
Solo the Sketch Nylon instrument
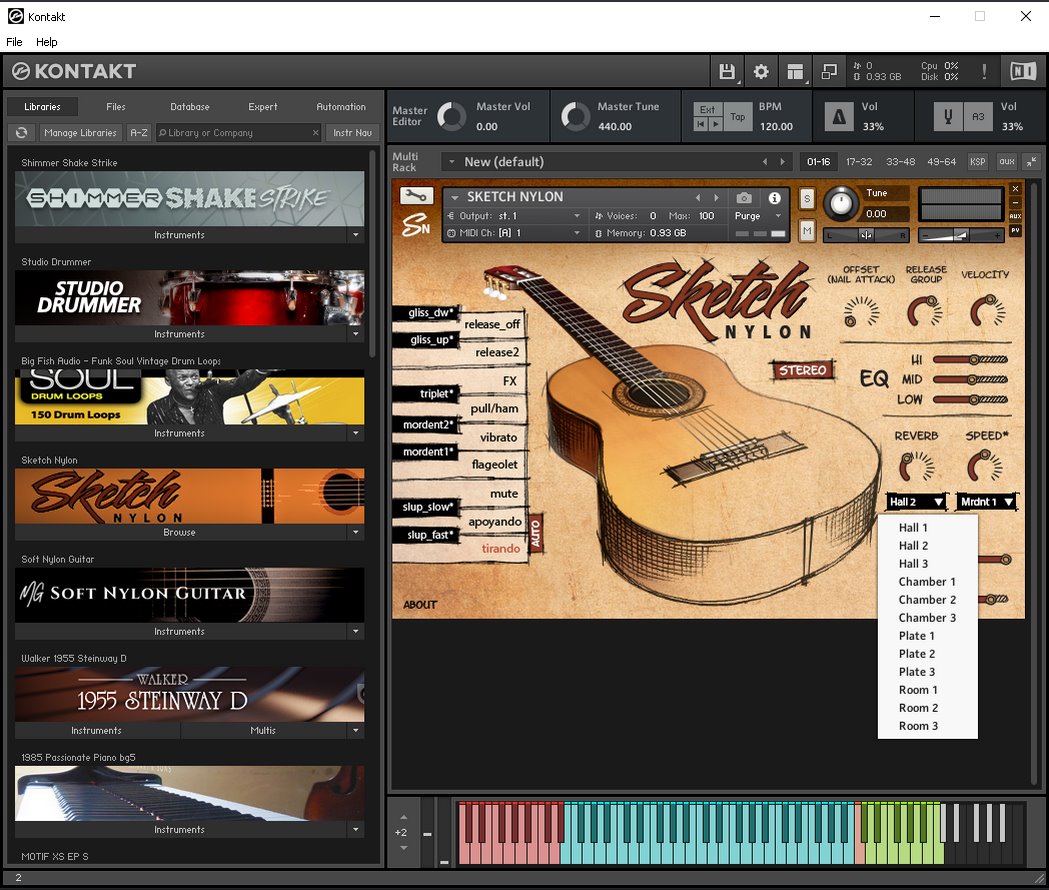pos(807,199)
